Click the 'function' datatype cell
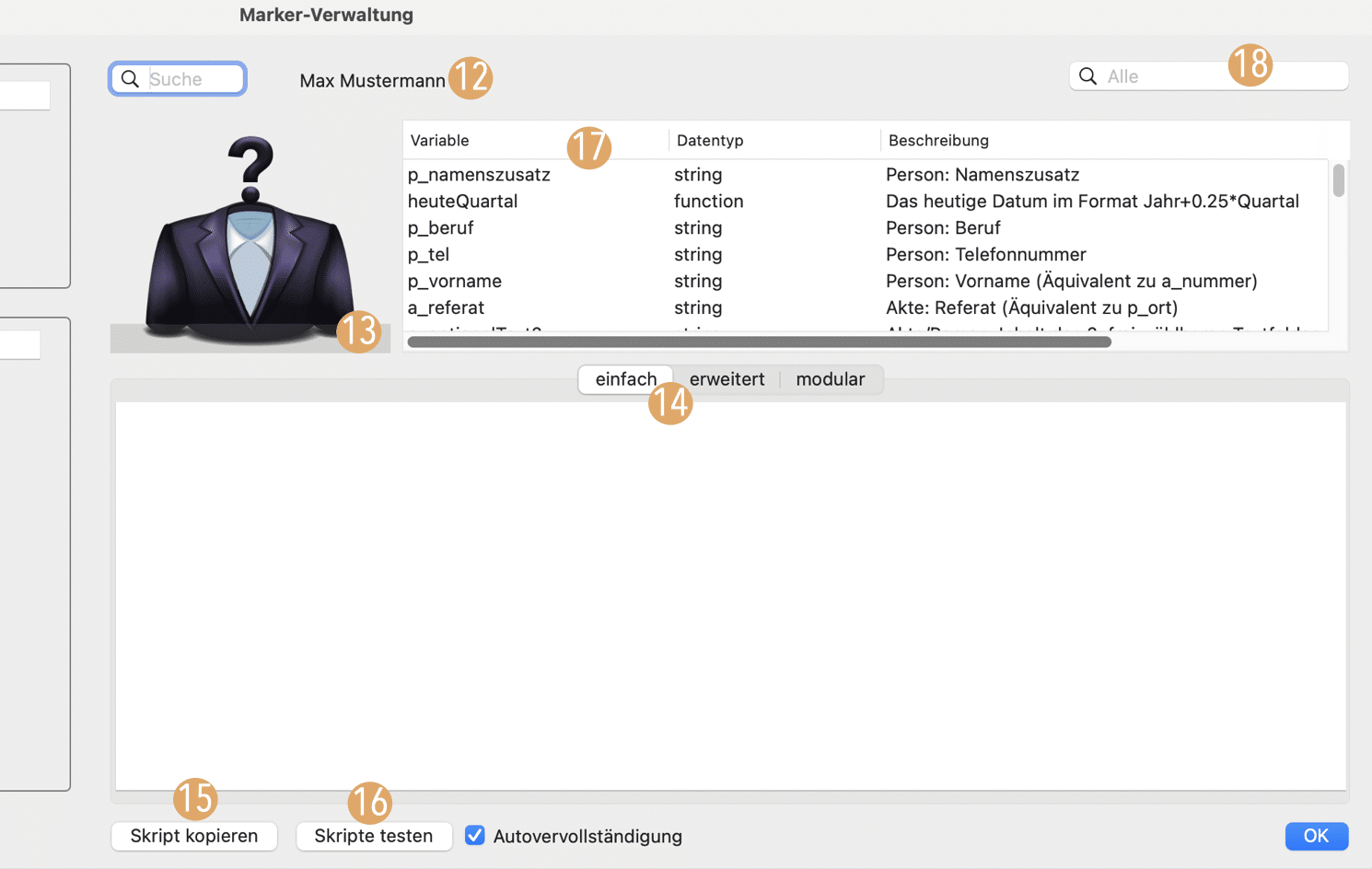1372x869 pixels. 709,202
